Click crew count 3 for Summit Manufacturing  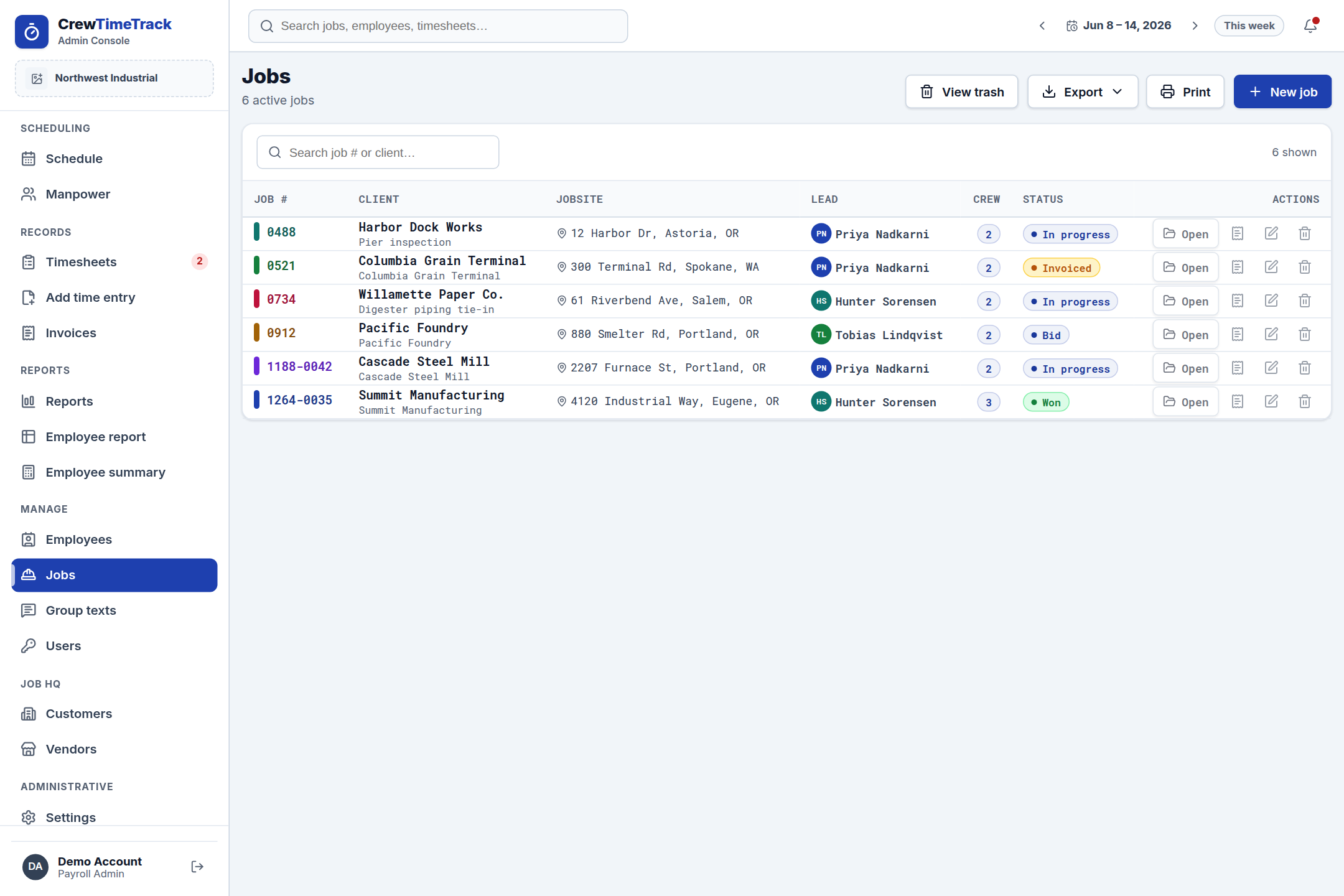989,402
